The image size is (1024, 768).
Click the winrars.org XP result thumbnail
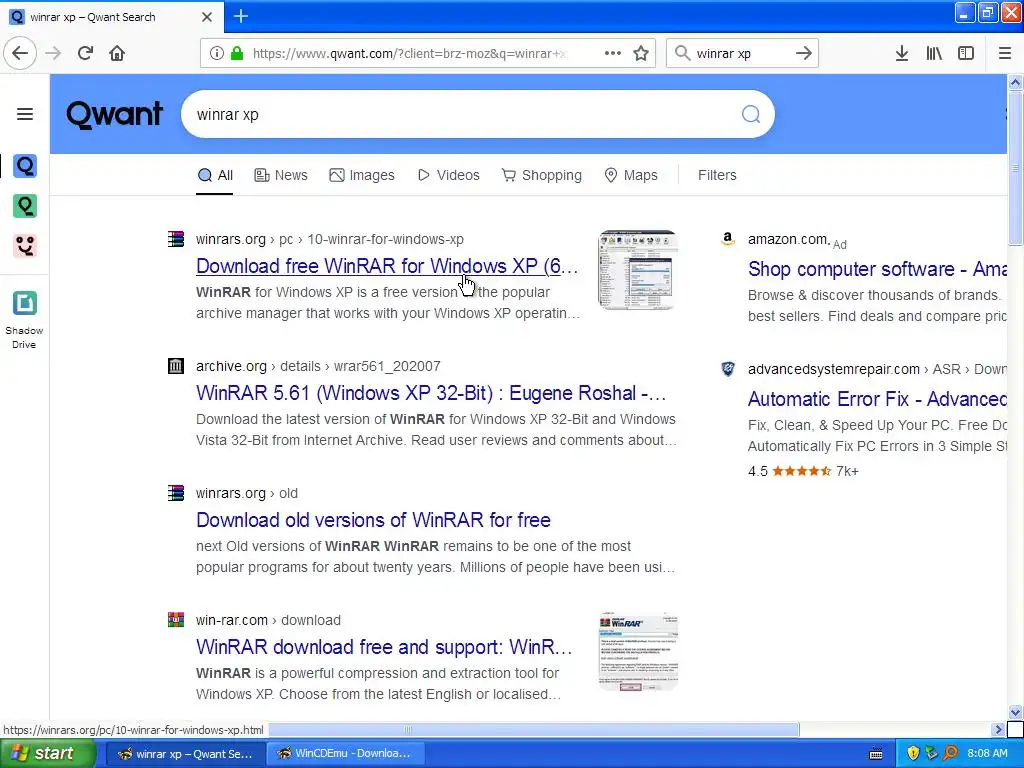638,269
